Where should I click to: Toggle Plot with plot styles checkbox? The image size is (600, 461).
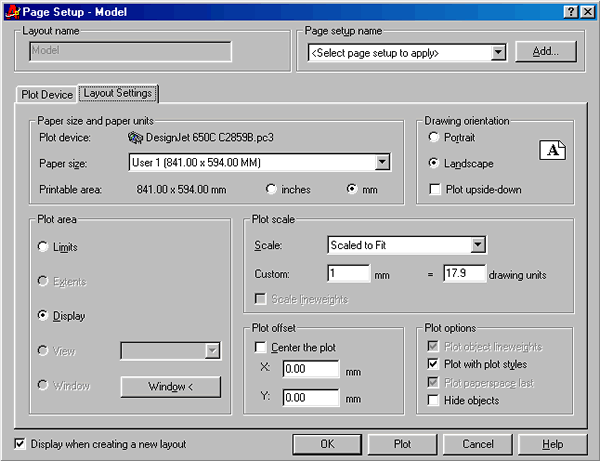pyautogui.click(x=433, y=365)
